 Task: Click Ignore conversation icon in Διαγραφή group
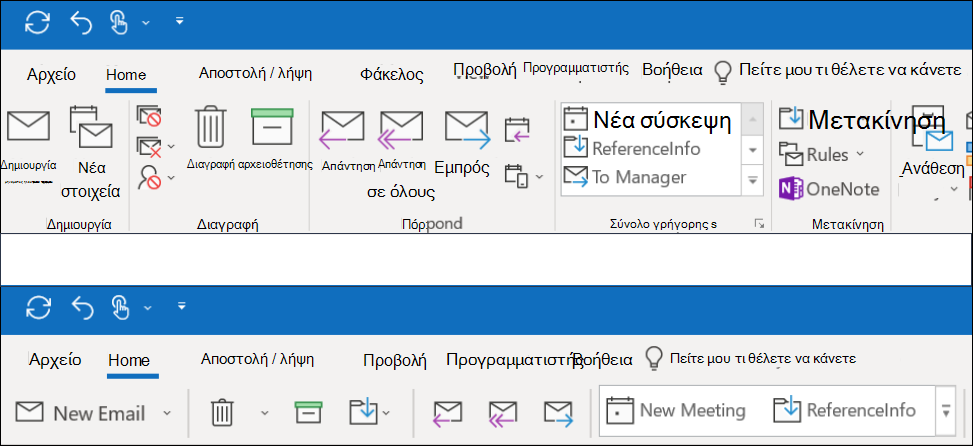click(x=149, y=116)
